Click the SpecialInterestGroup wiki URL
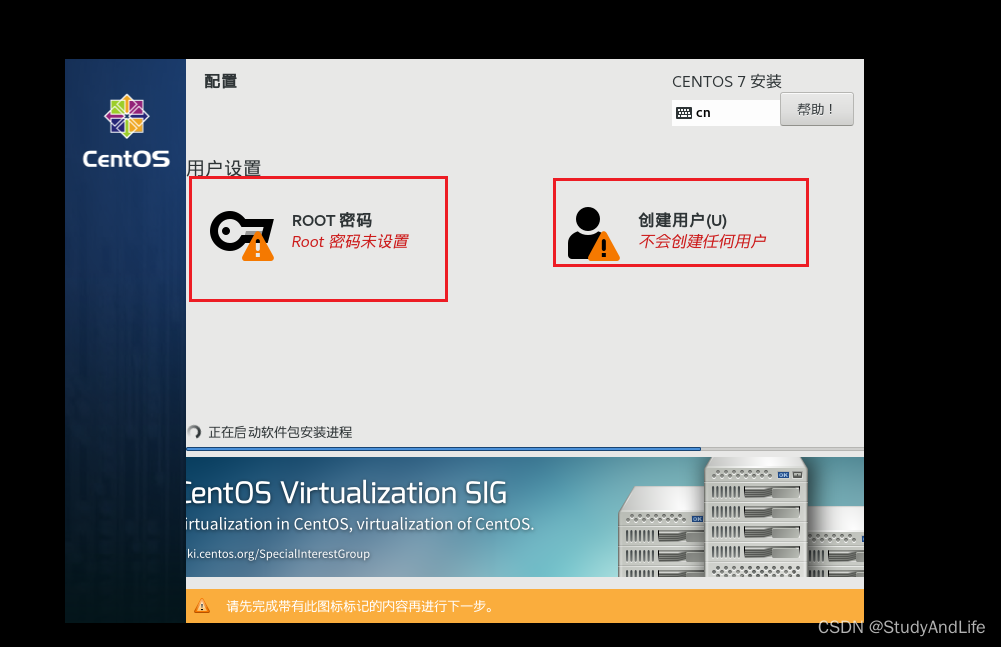1001x647 pixels. [278, 554]
